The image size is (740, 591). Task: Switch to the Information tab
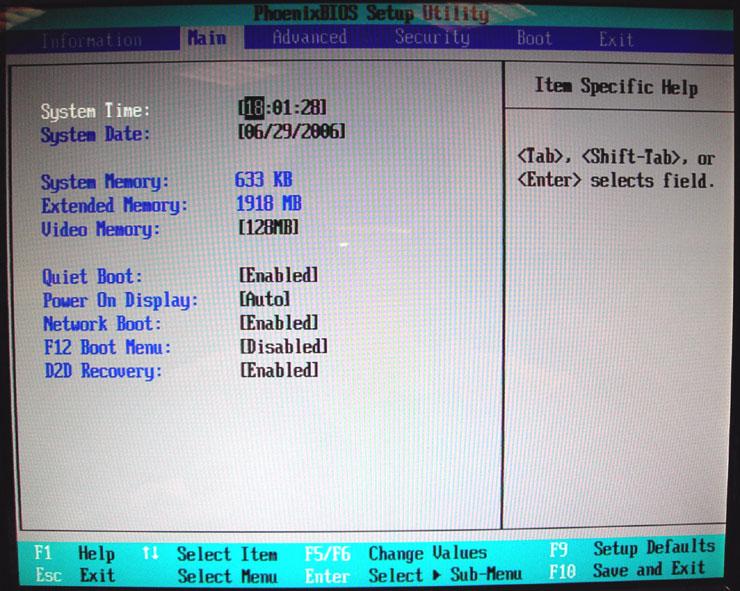(92, 41)
